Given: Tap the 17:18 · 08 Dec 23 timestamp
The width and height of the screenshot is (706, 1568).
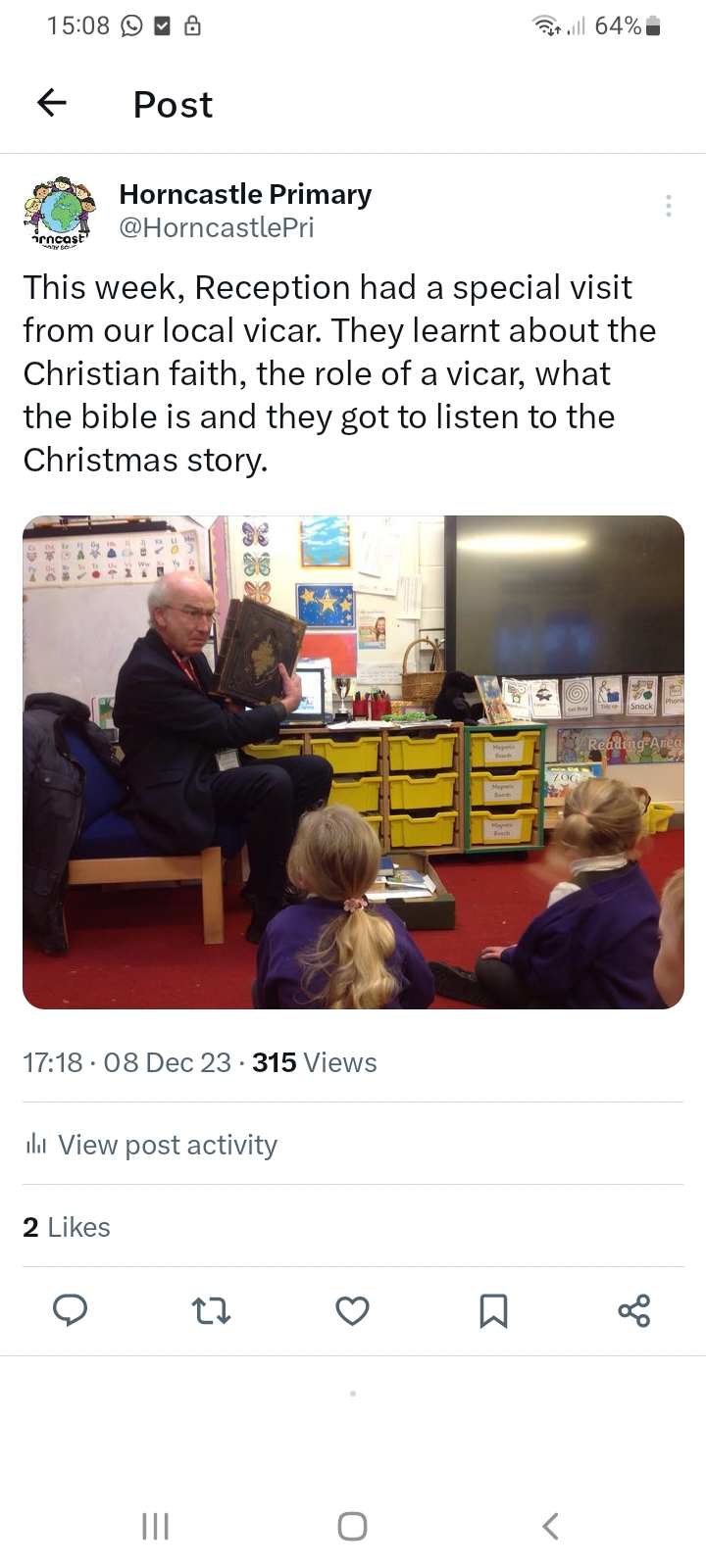Looking at the screenshot, I should pyautogui.click(x=127, y=1062).
